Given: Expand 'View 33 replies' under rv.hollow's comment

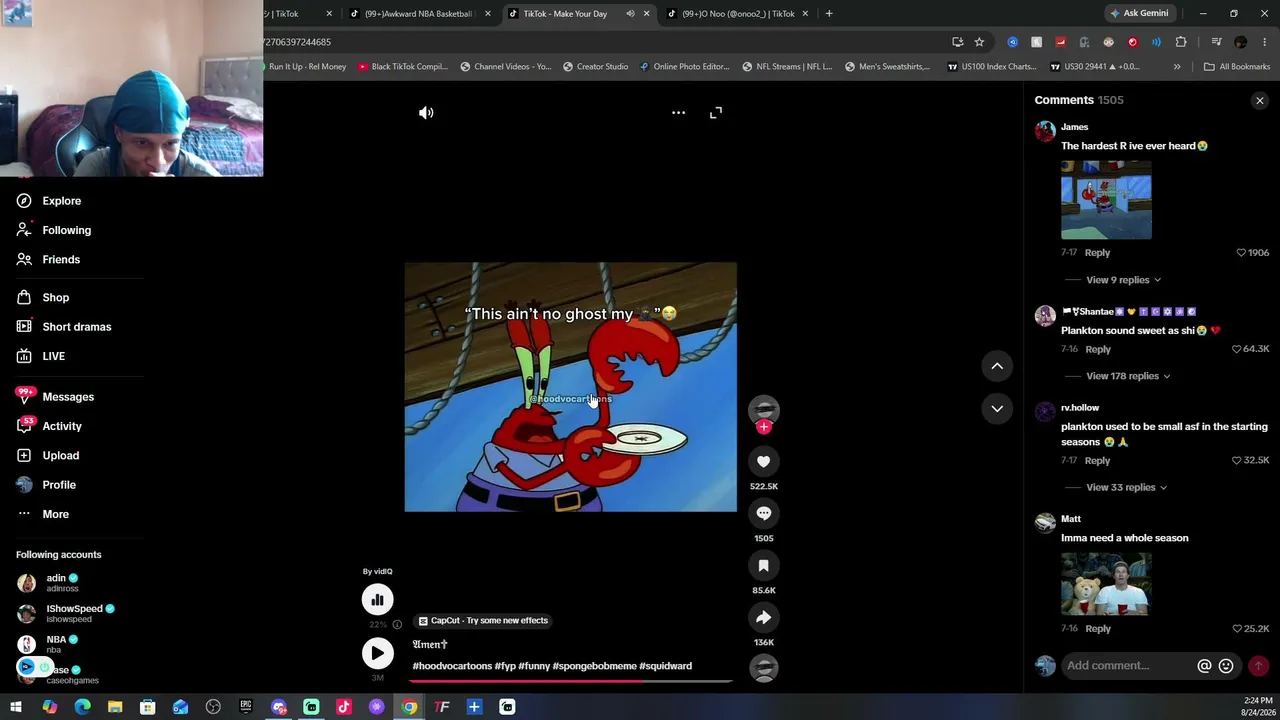Looking at the screenshot, I should pyautogui.click(x=1126, y=487).
